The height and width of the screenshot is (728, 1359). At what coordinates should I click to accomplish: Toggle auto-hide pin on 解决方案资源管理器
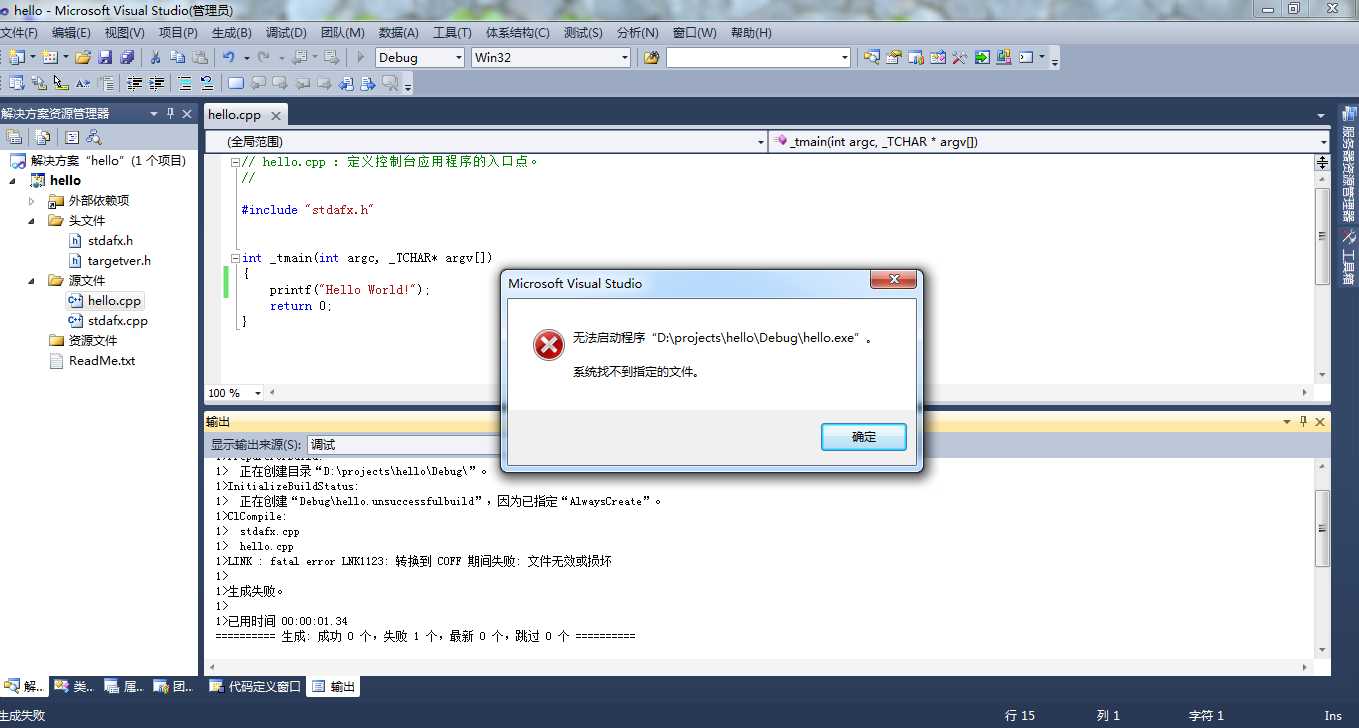(170, 114)
